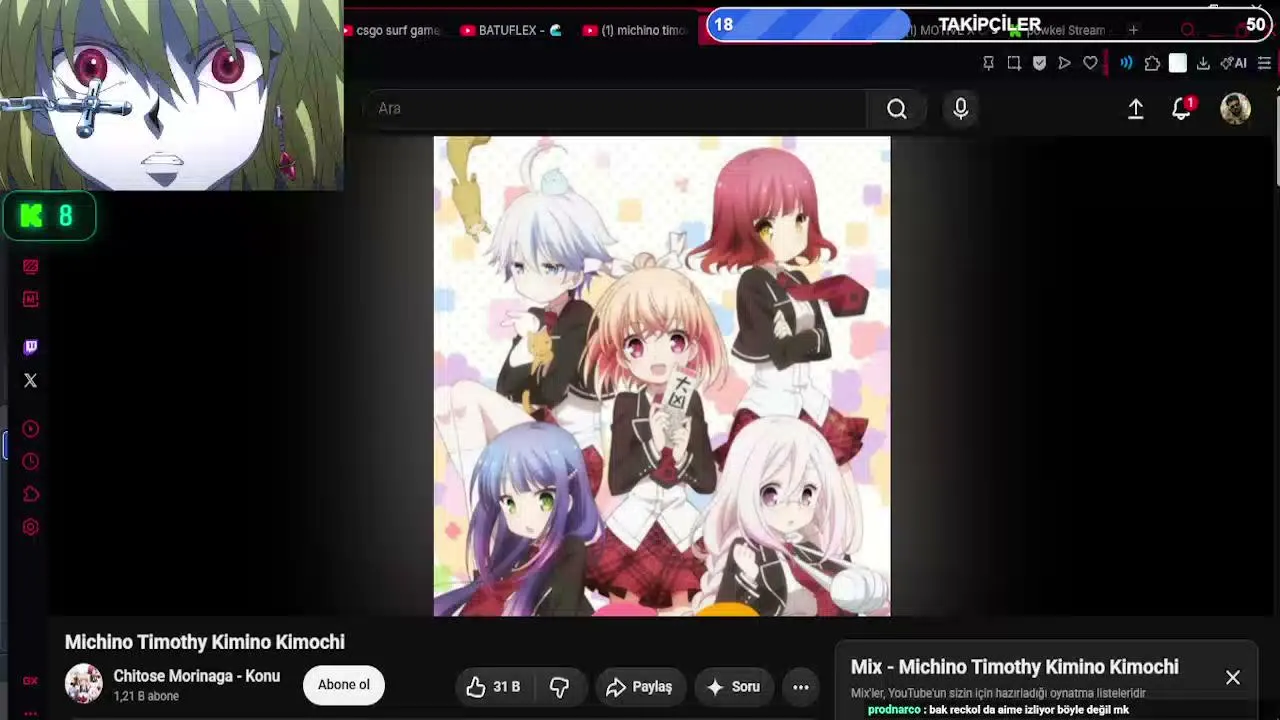Open sidebar extensions cube icon
1280x720 pixels.
tap(30, 494)
